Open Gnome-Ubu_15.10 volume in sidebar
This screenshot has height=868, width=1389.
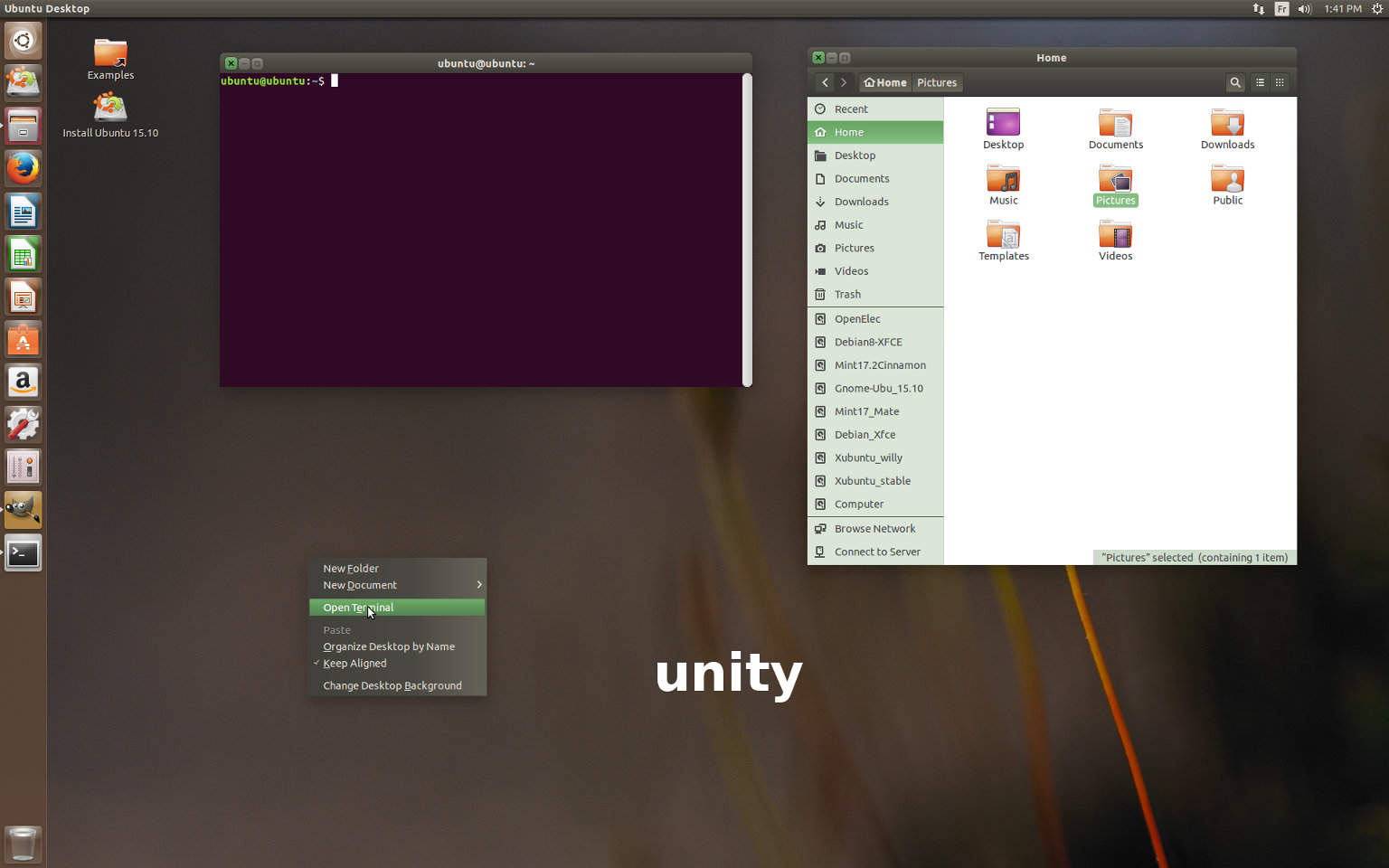(875, 388)
